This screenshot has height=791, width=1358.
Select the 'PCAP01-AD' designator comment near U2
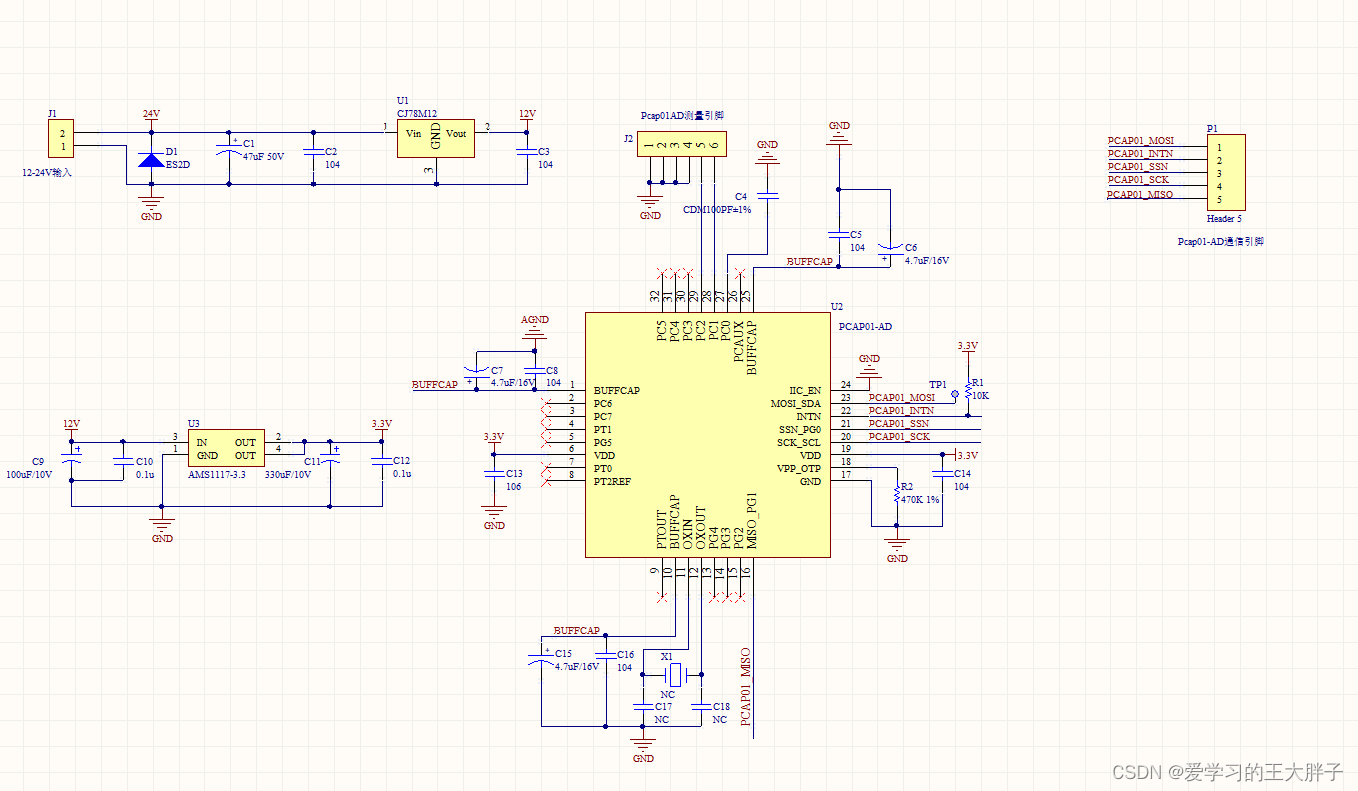[x=865, y=326]
